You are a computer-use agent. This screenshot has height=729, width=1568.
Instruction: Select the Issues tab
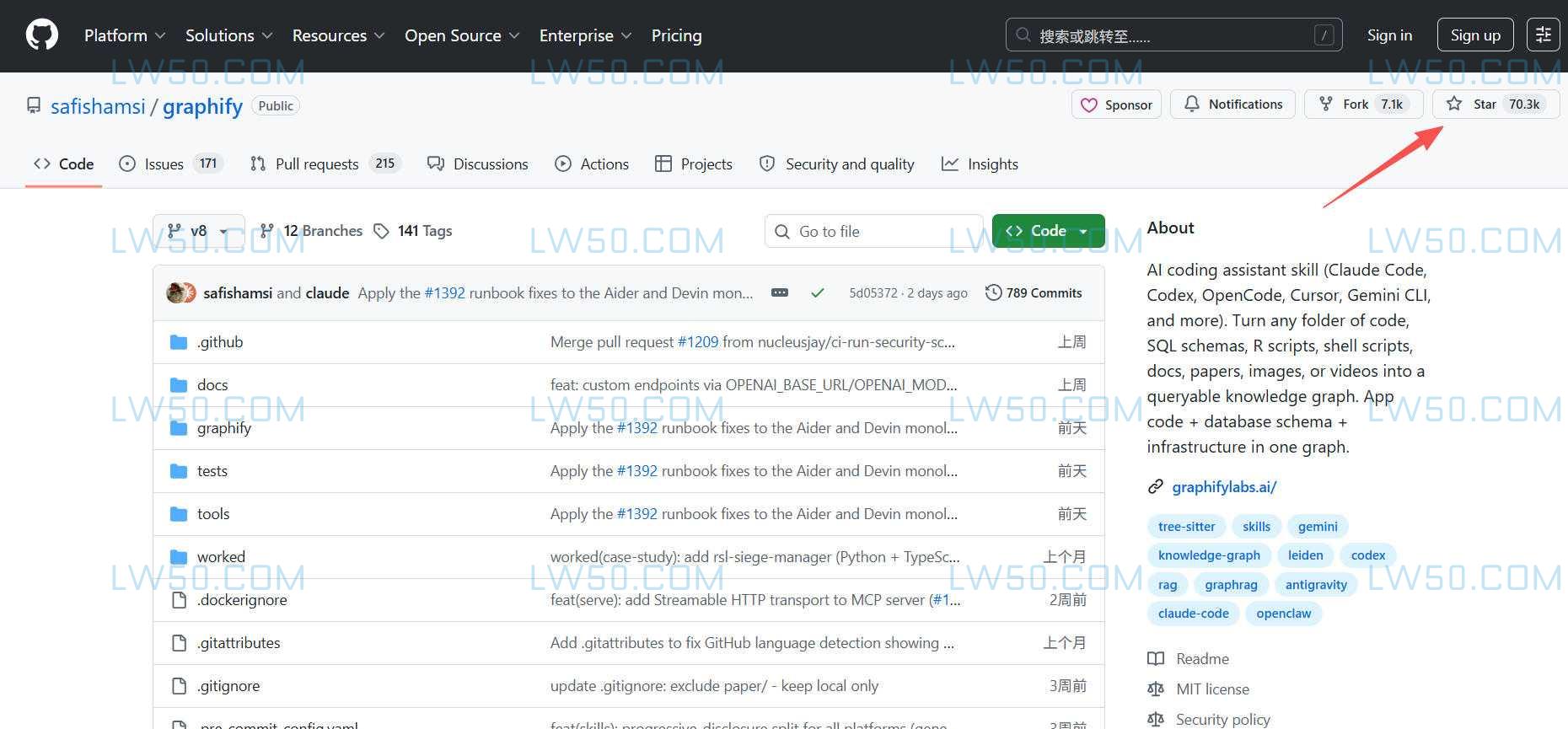(171, 164)
